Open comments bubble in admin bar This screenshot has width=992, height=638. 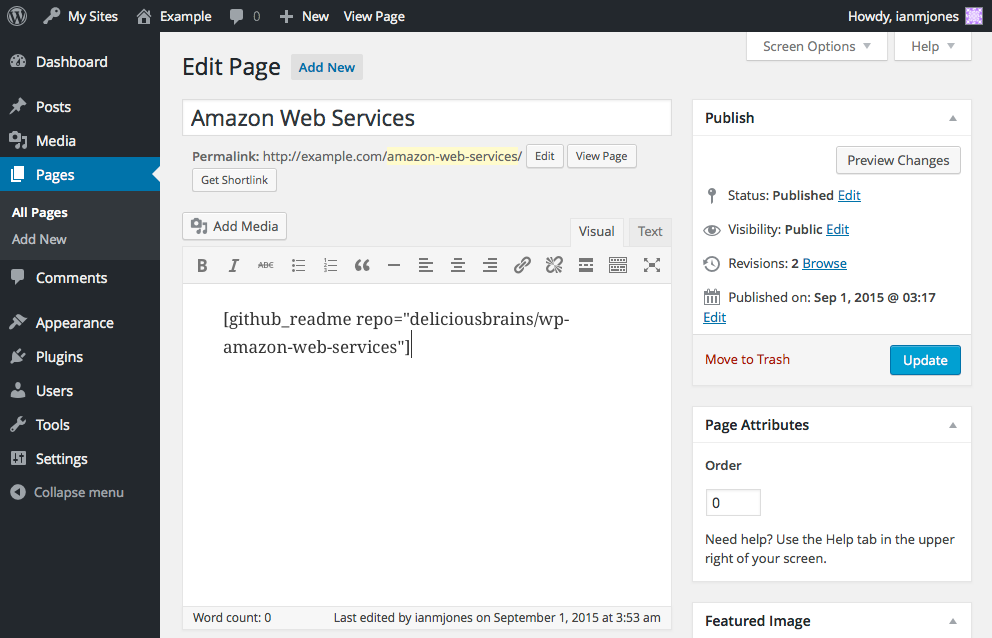[x=245, y=16]
